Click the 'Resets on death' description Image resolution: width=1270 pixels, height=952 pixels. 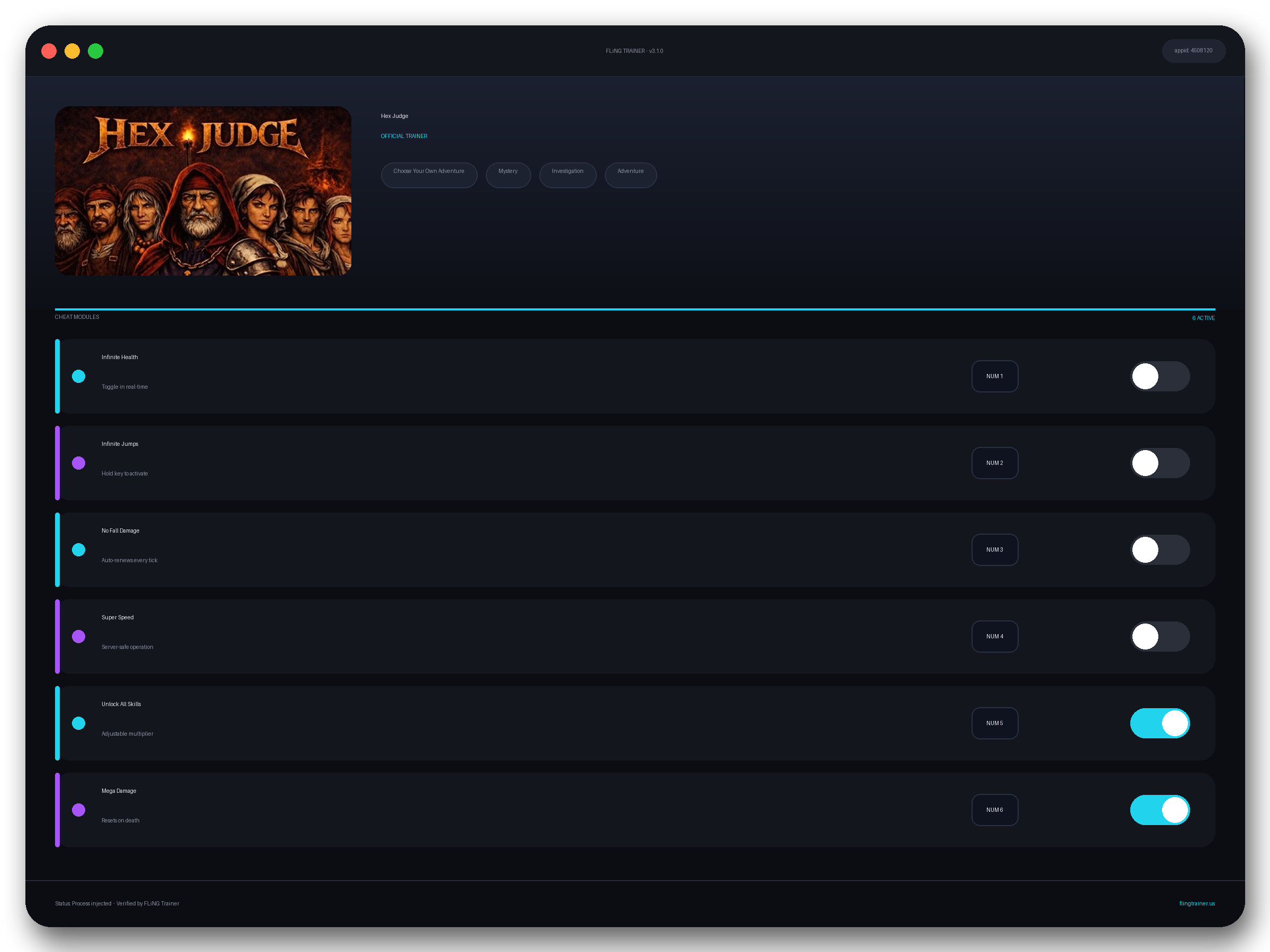click(121, 821)
